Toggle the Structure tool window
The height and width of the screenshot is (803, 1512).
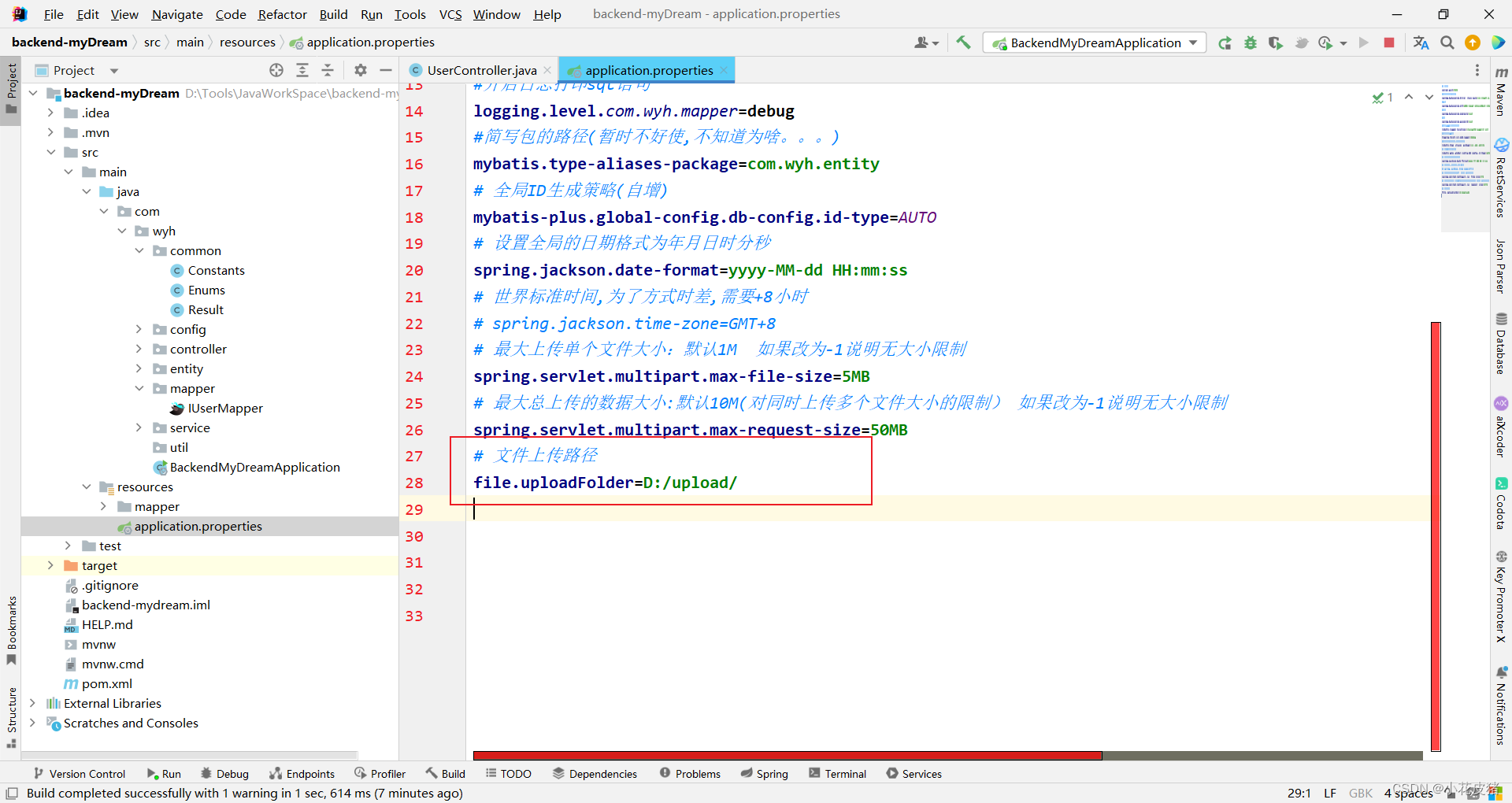11,717
